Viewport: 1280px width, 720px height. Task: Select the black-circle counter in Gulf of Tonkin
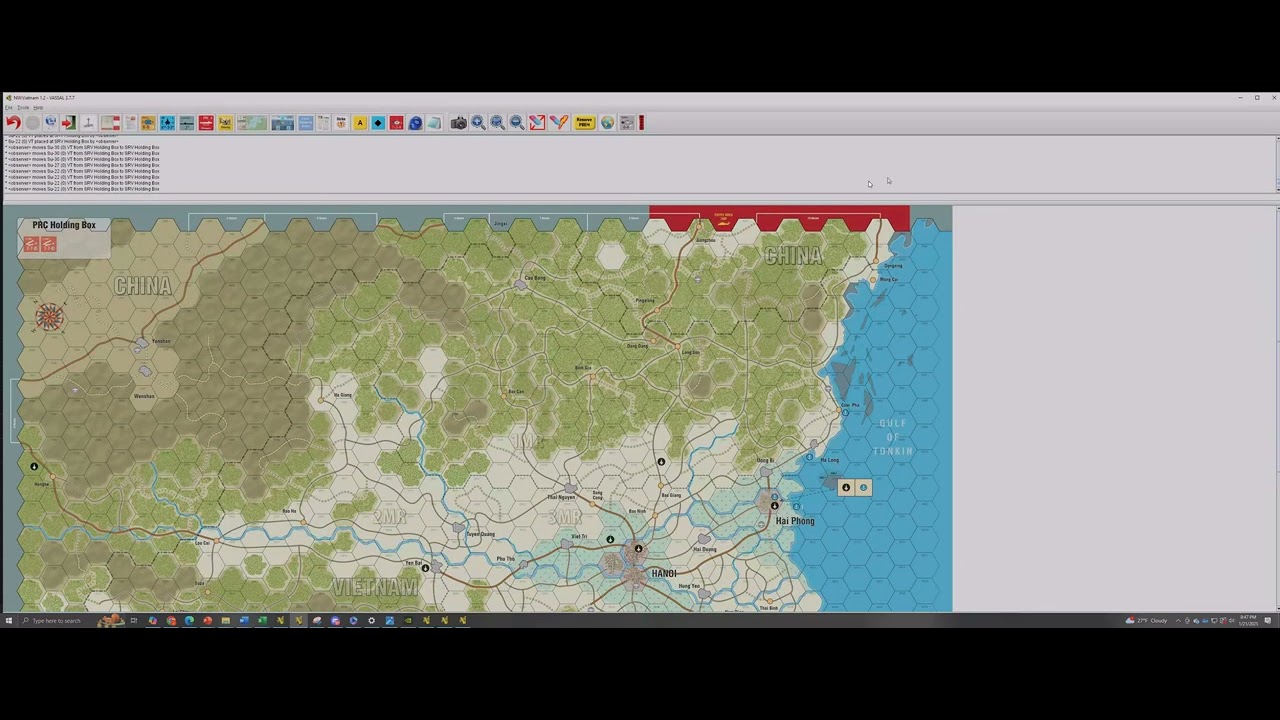pos(846,488)
